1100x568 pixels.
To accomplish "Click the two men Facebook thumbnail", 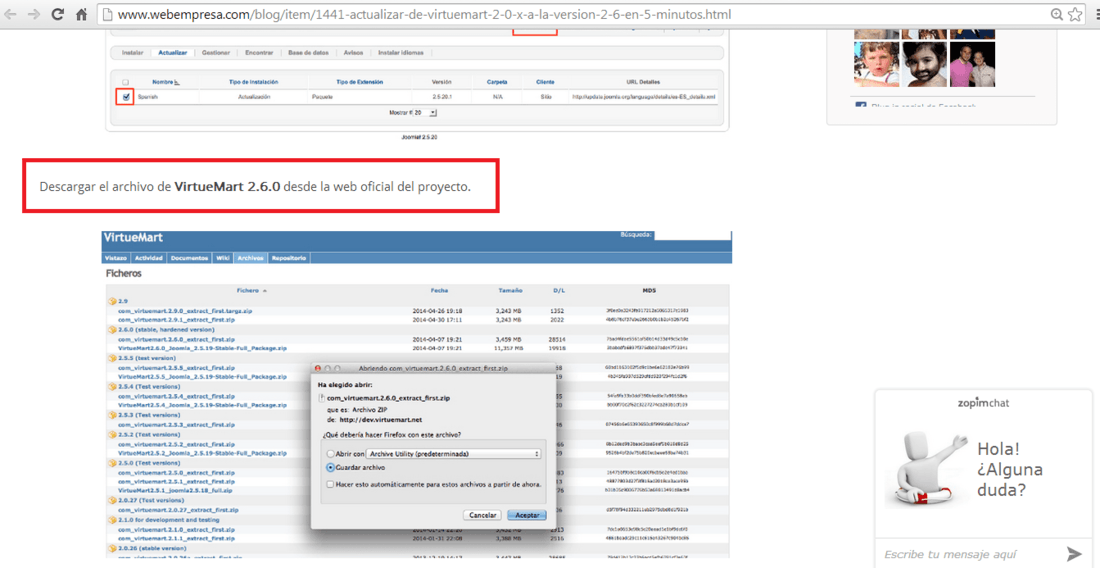I will point(972,64).
